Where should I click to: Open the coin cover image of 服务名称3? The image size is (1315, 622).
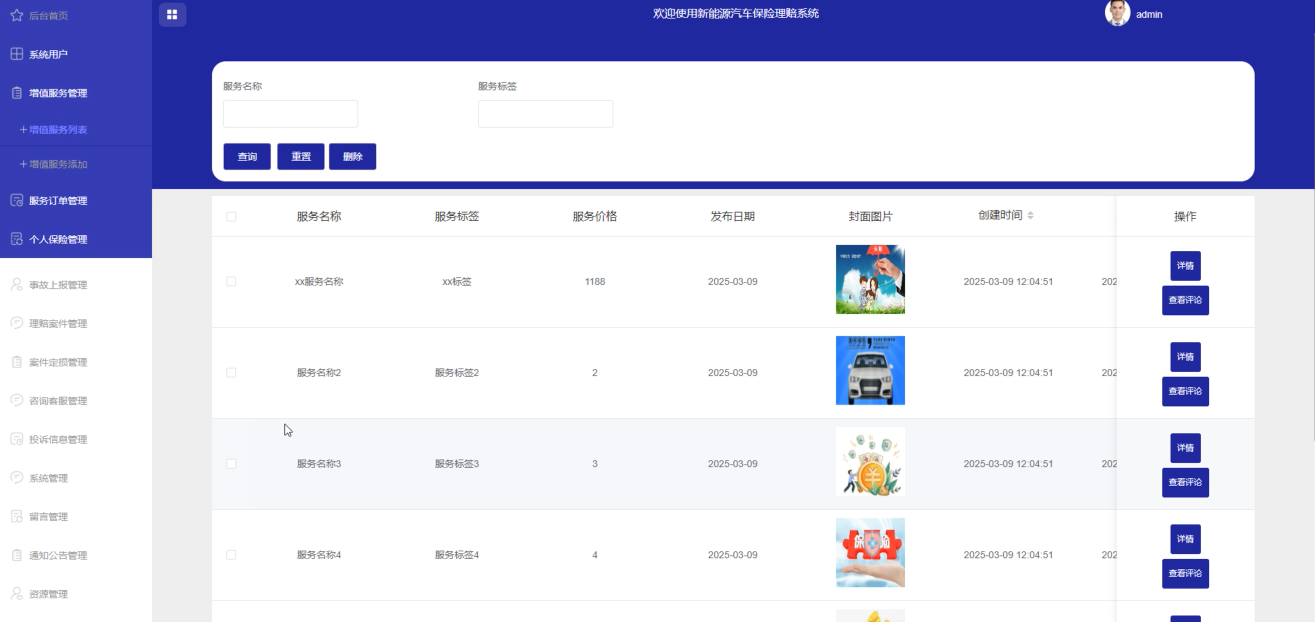870,462
